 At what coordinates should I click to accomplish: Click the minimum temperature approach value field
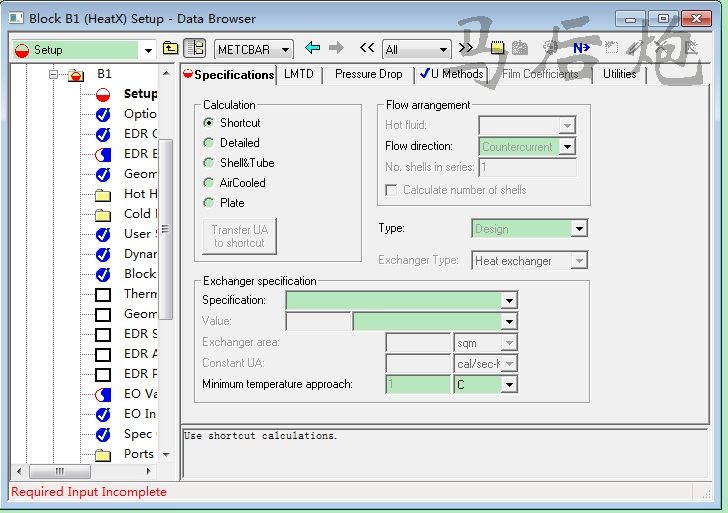click(417, 385)
